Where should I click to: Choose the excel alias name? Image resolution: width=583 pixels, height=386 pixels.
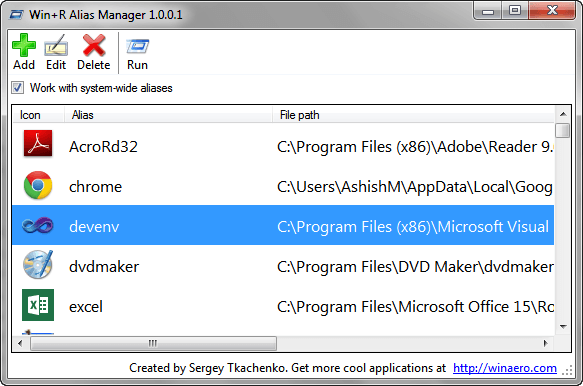pos(86,307)
